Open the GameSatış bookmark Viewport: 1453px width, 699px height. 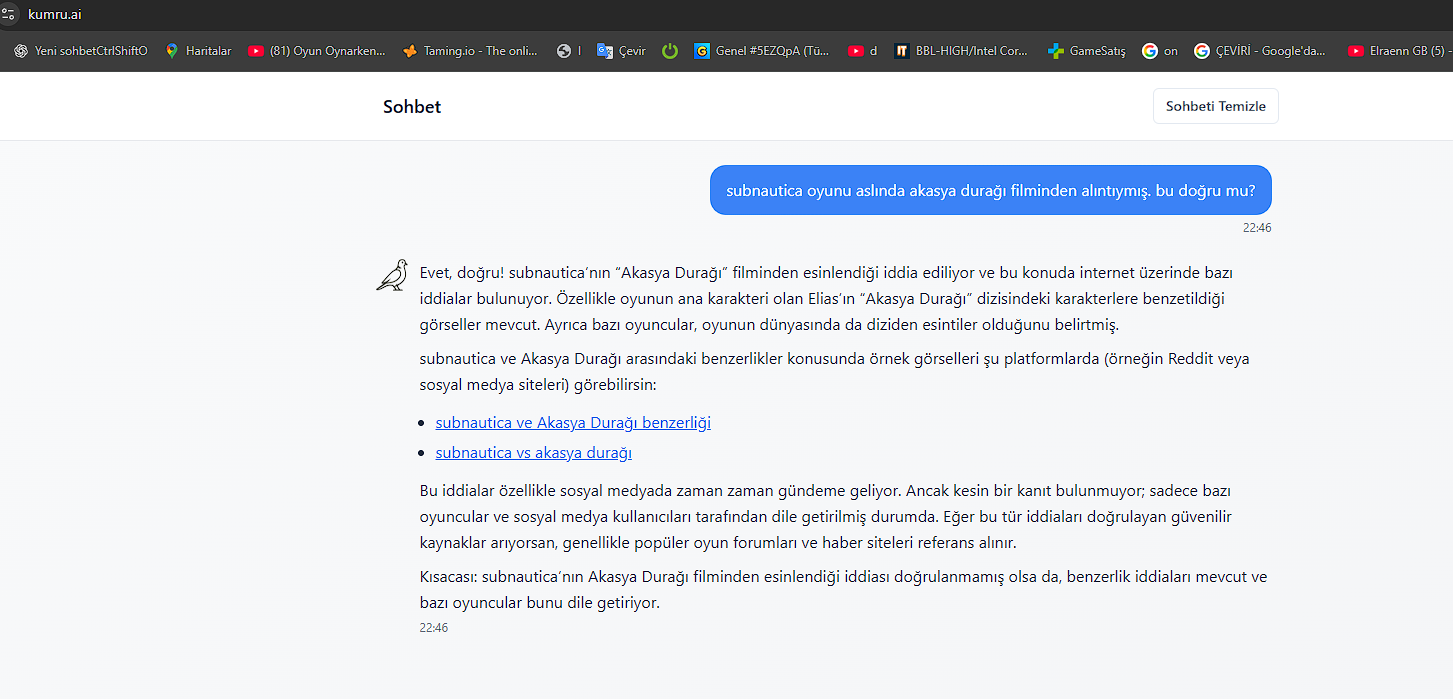[1086, 51]
